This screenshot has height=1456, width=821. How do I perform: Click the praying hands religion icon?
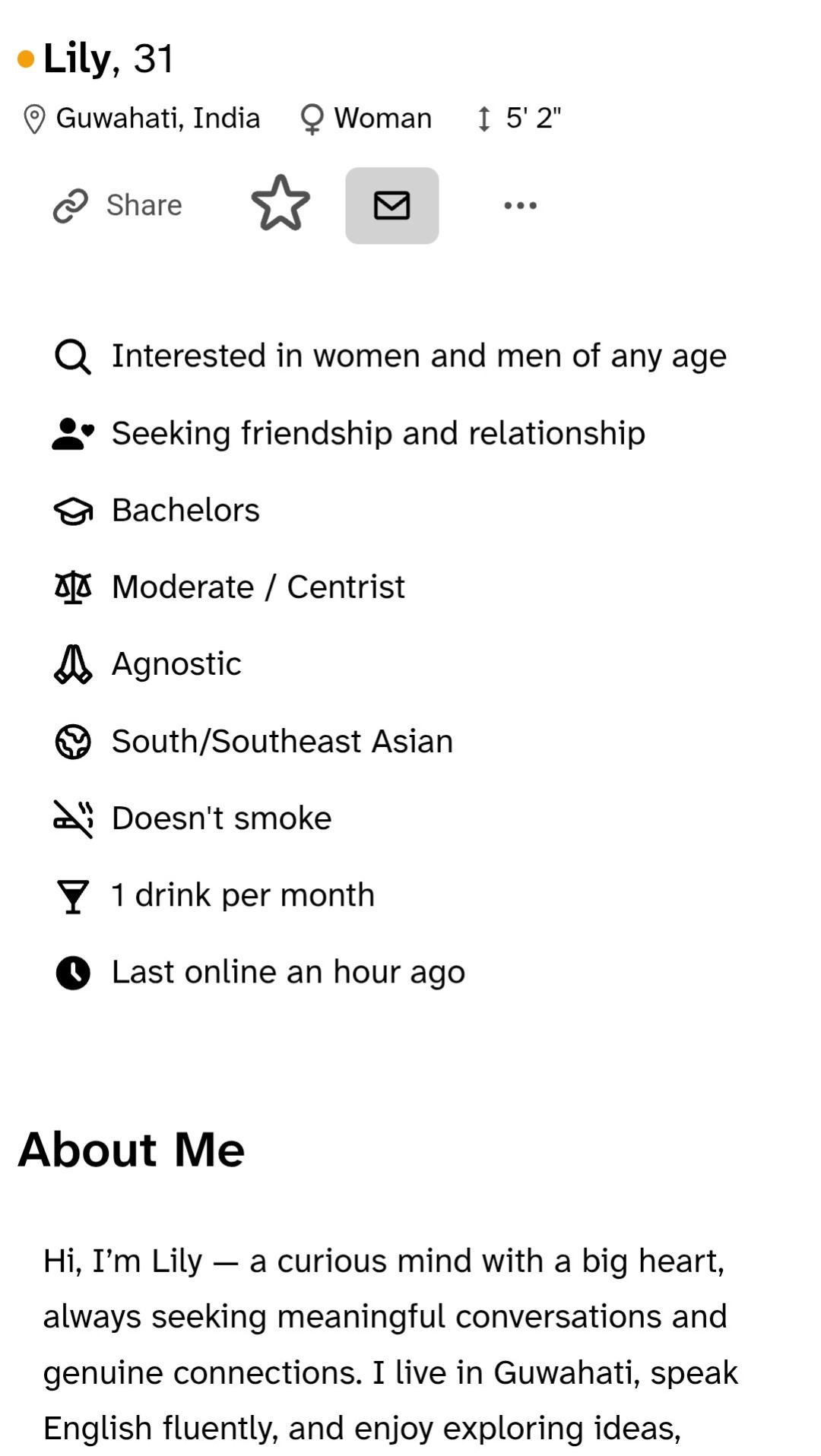pos(73,665)
